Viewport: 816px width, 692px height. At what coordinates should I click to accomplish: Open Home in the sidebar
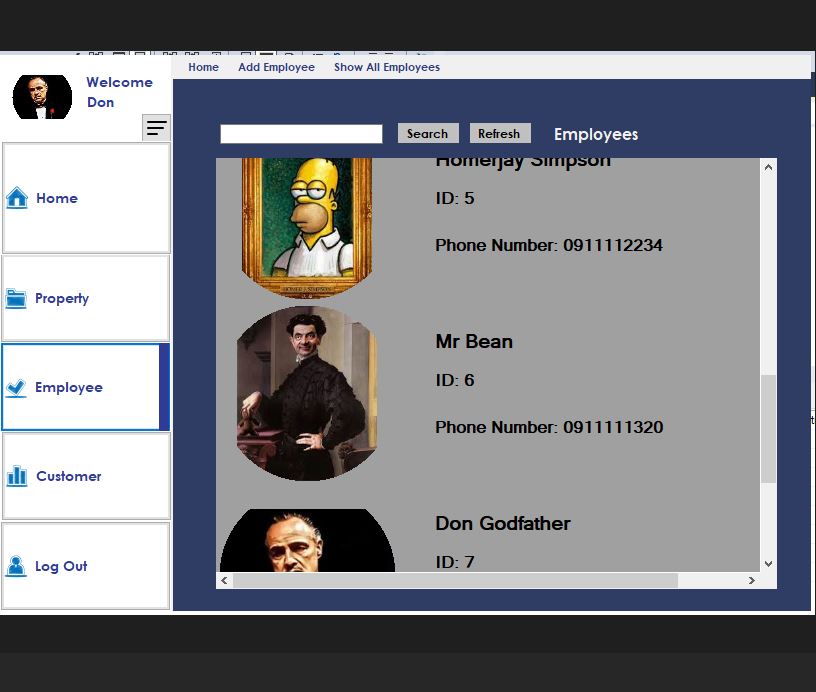point(86,198)
